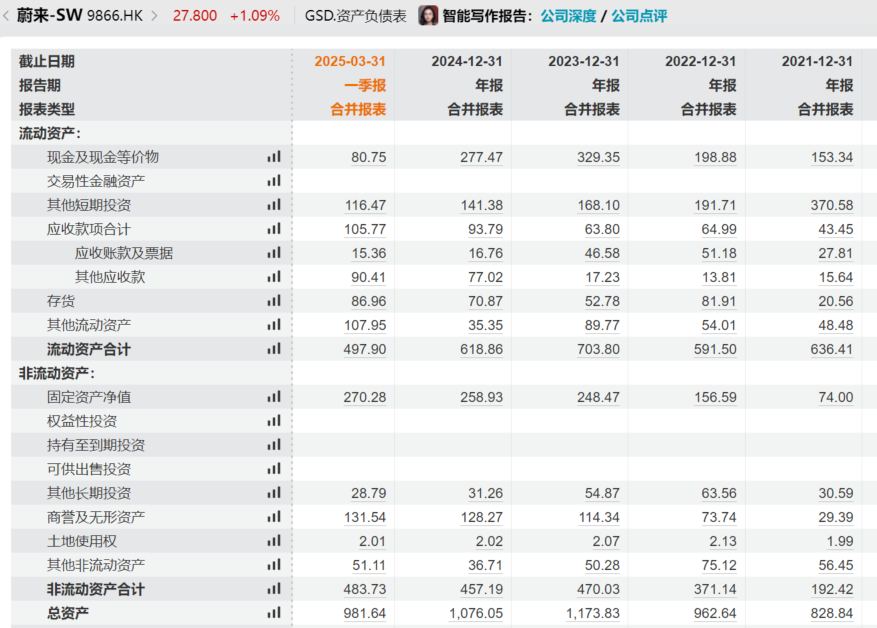This screenshot has height=628, width=877.
Task: Click goodwill value 131.54
Action: [365, 518]
